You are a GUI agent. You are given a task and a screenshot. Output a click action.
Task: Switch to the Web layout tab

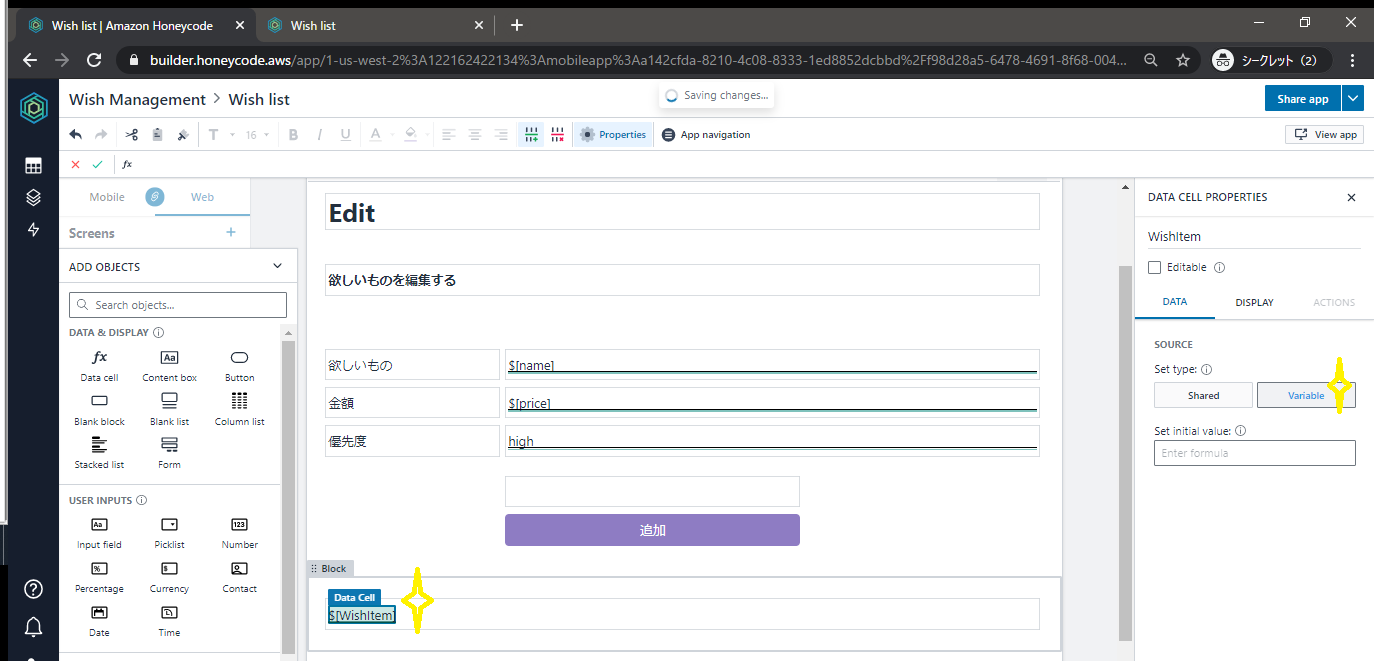pyautogui.click(x=202, y=197)
